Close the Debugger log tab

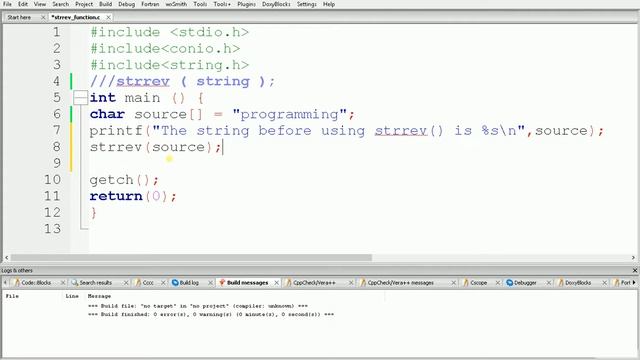[549, 282]
